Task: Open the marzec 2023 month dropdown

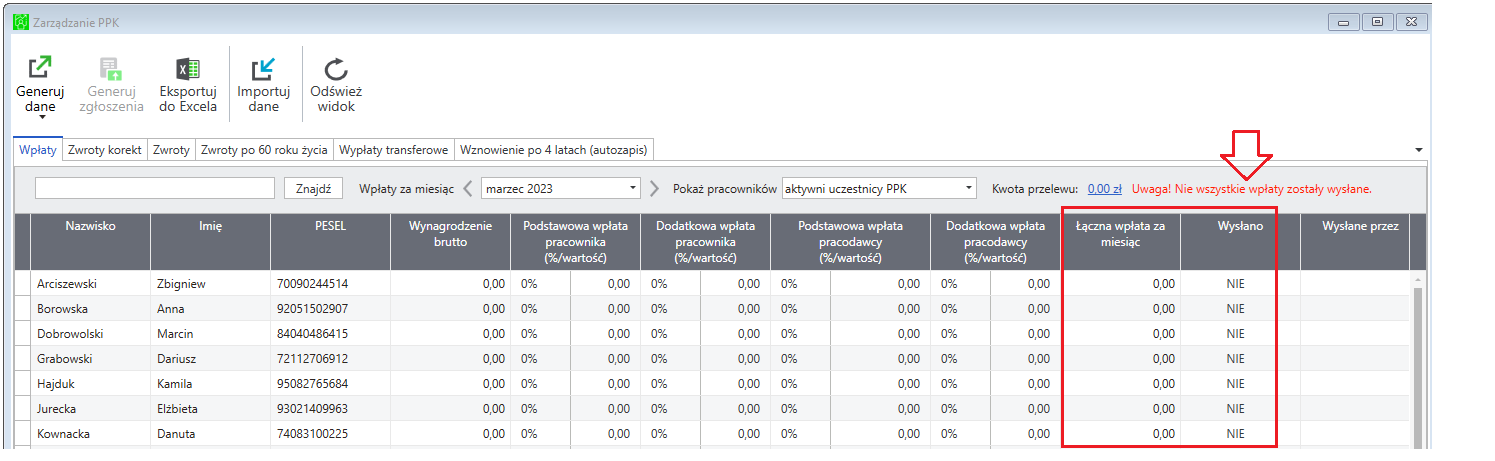Action: coord(560,188)
